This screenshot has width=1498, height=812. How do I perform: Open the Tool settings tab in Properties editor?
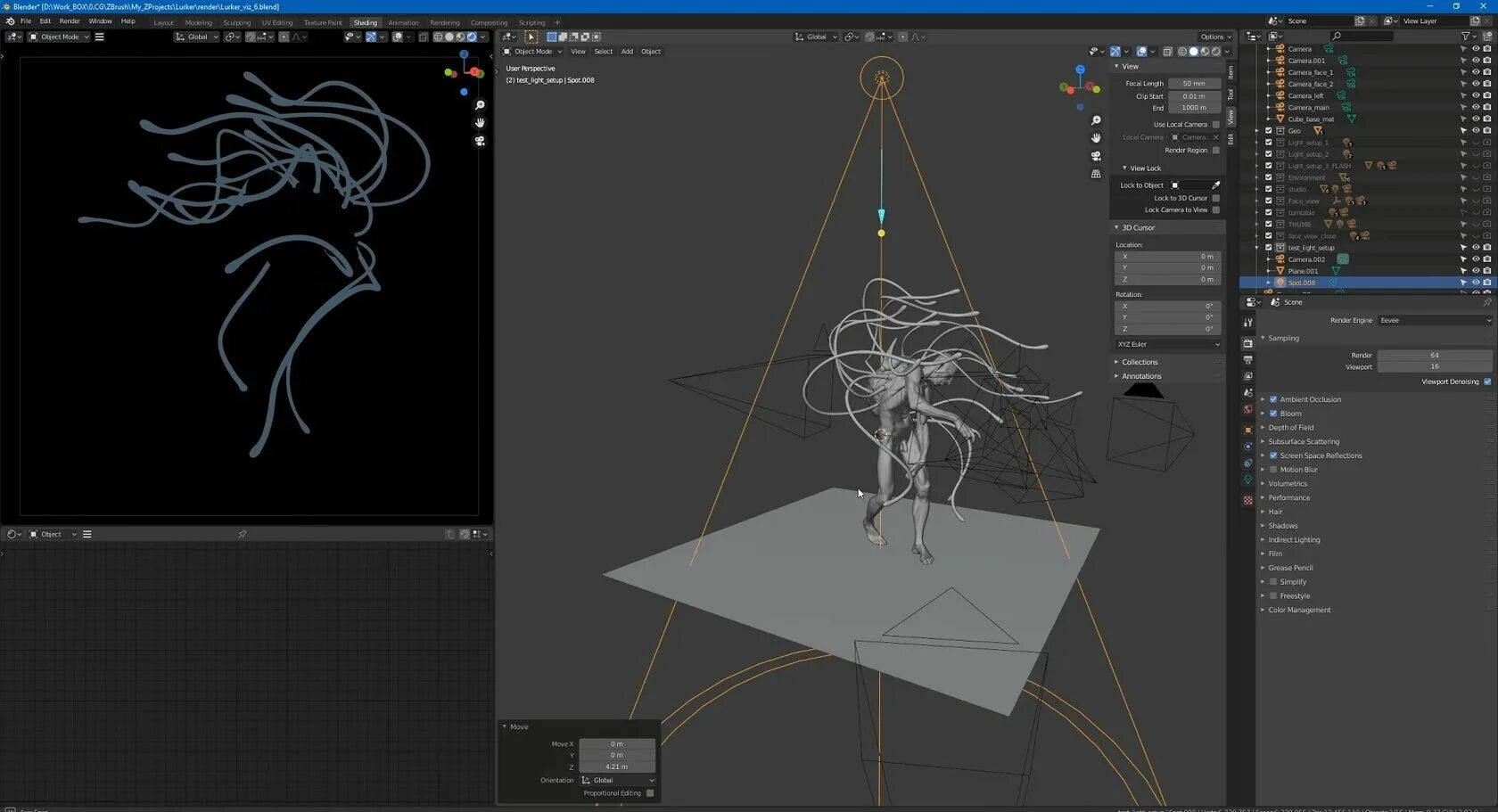(1247, 323)
